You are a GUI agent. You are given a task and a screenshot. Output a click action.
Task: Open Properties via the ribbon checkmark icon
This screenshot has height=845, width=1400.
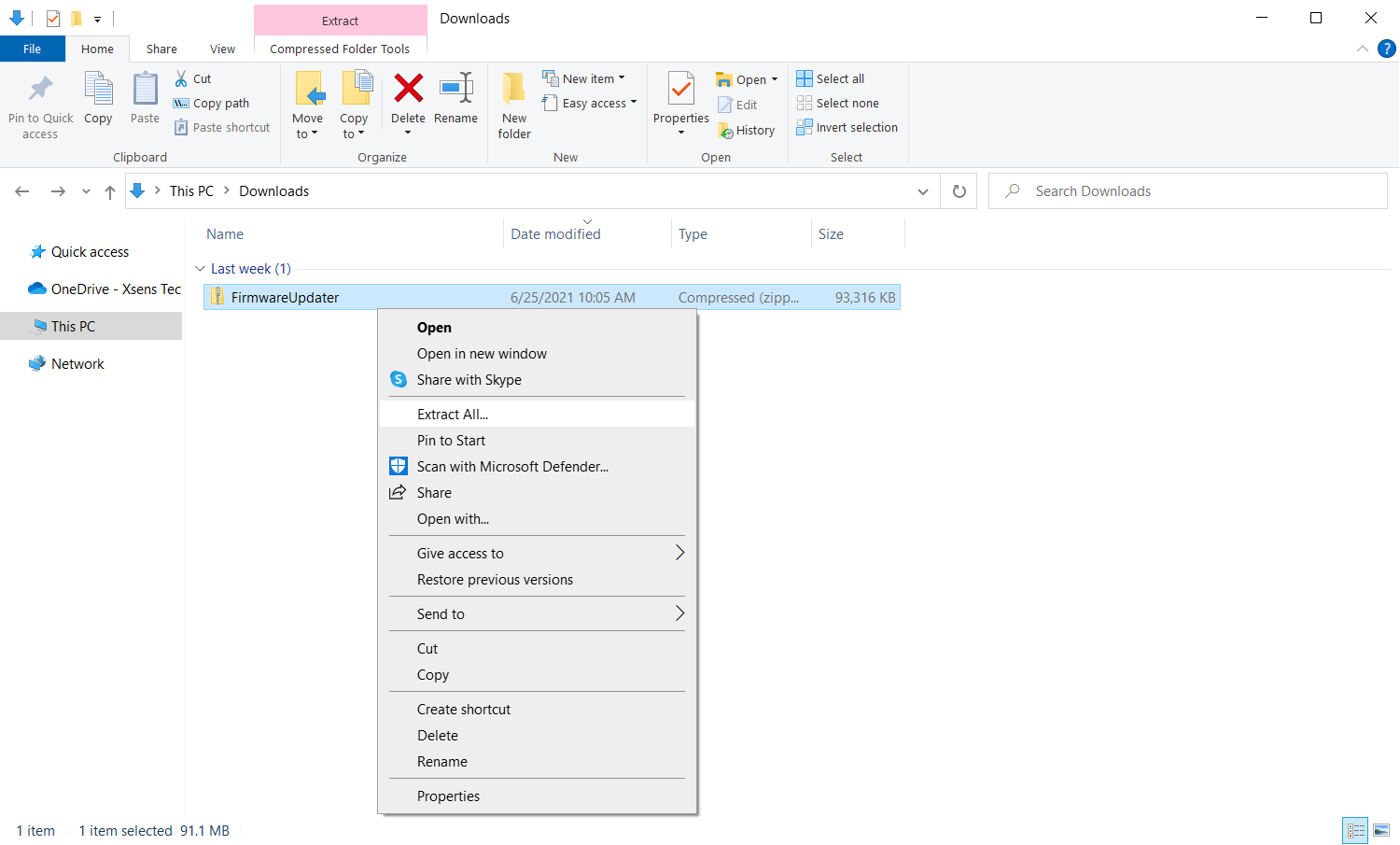(680, 90)
